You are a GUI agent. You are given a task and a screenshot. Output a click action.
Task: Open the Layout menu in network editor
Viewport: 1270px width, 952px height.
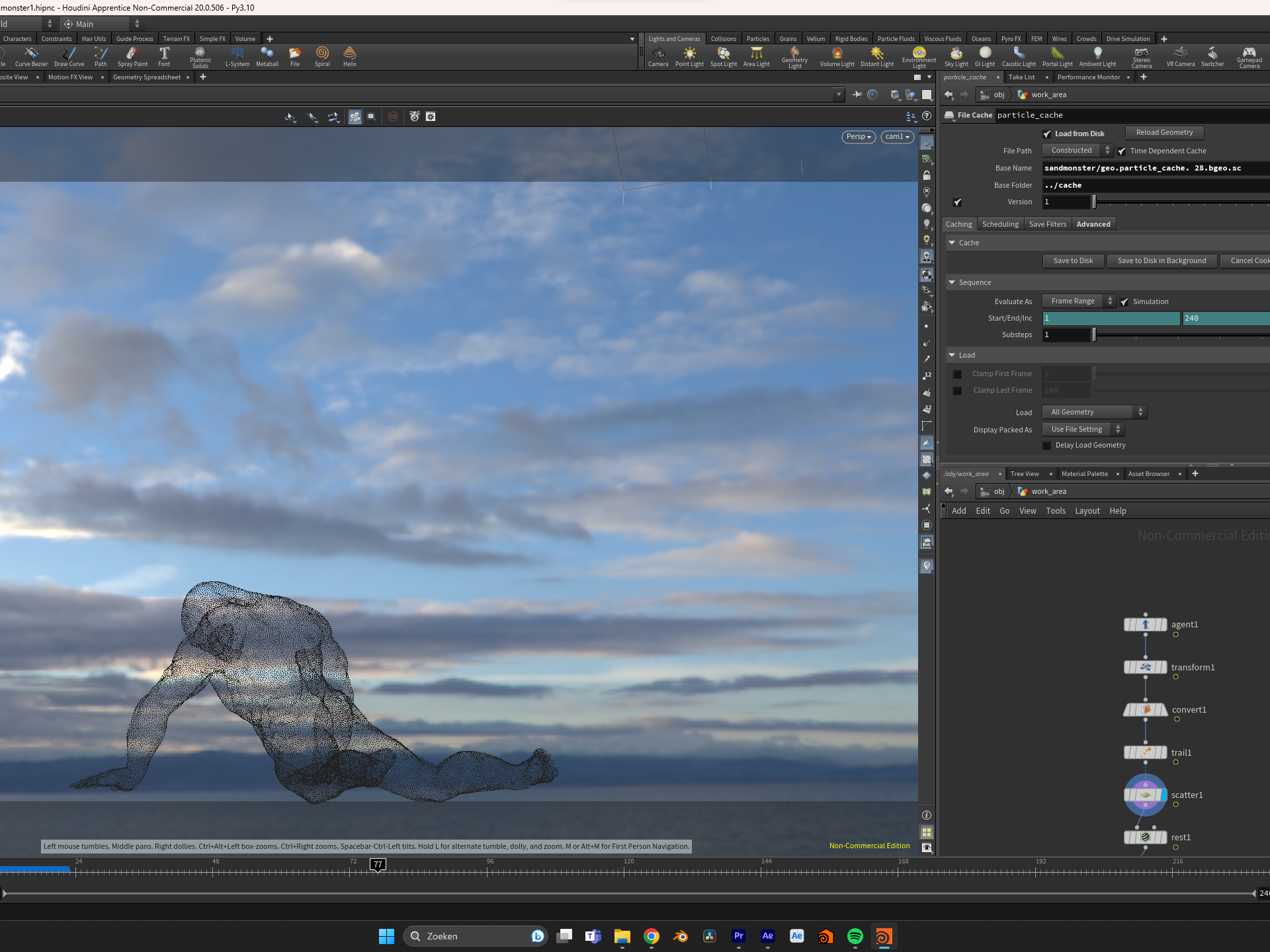1087,511
